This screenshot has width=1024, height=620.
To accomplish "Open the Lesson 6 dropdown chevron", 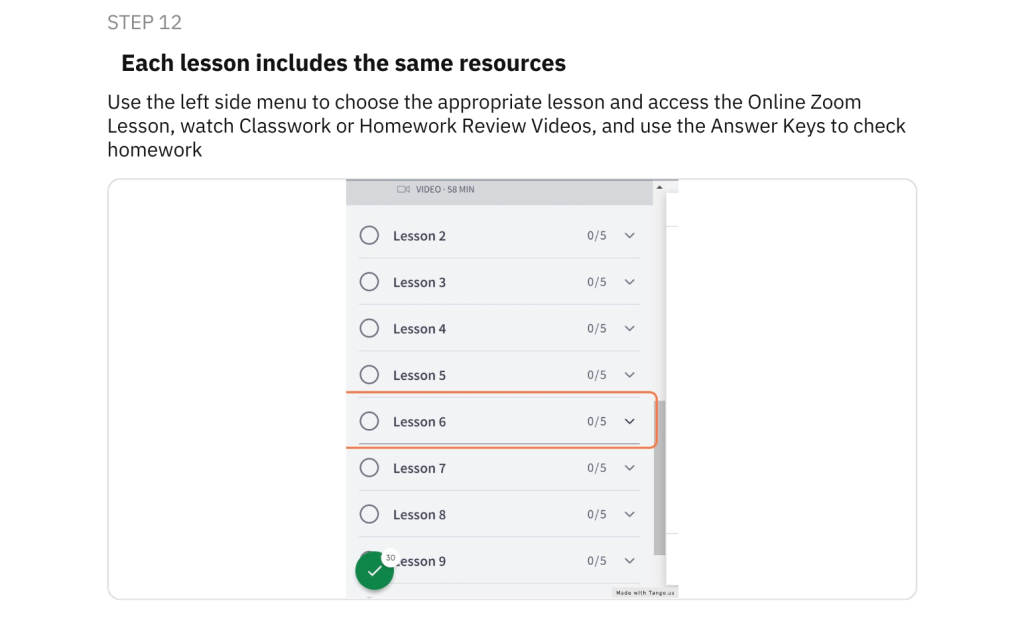I will tap(630, 421).
